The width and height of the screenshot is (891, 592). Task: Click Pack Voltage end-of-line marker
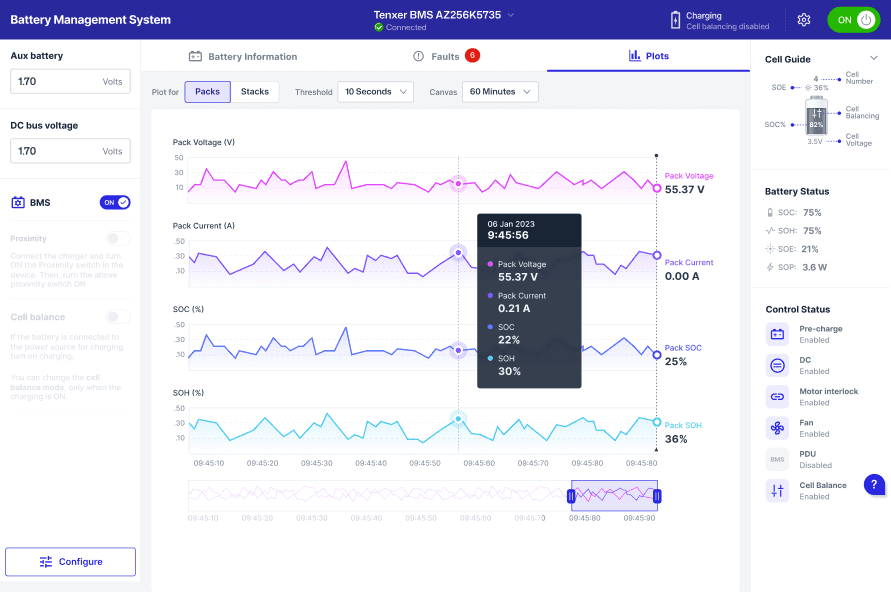click(x=657, y=189)
